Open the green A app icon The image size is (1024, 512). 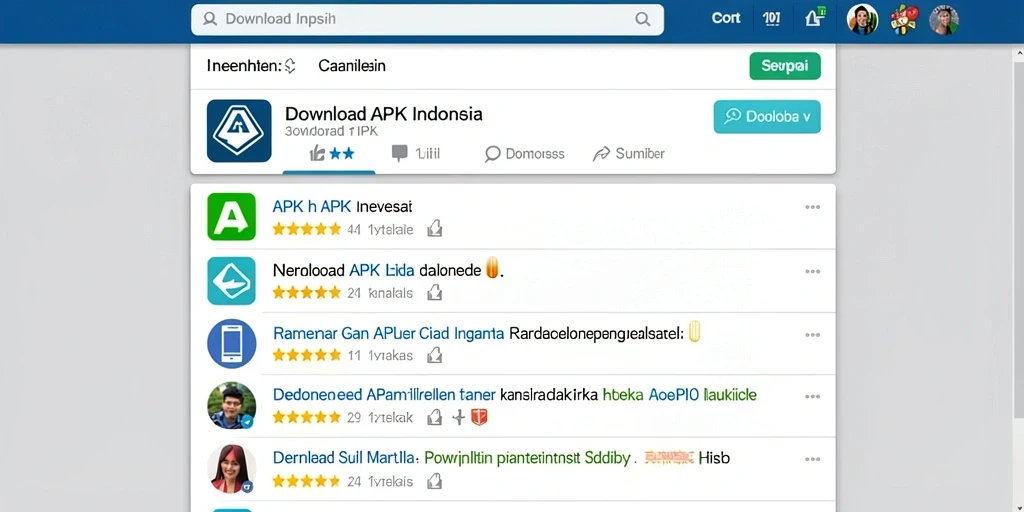click(231, 217)
